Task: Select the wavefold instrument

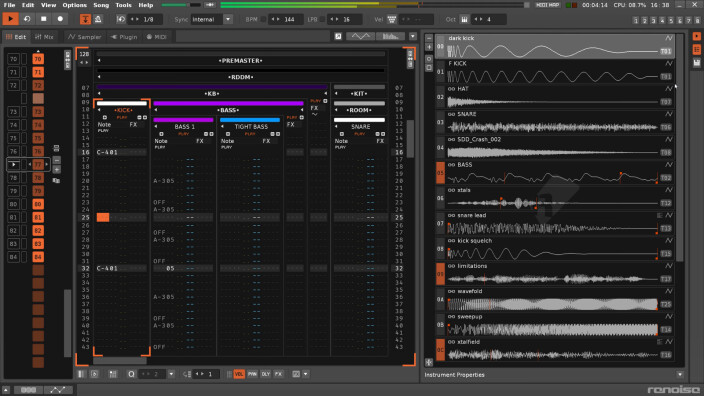Action: point(554,299)
